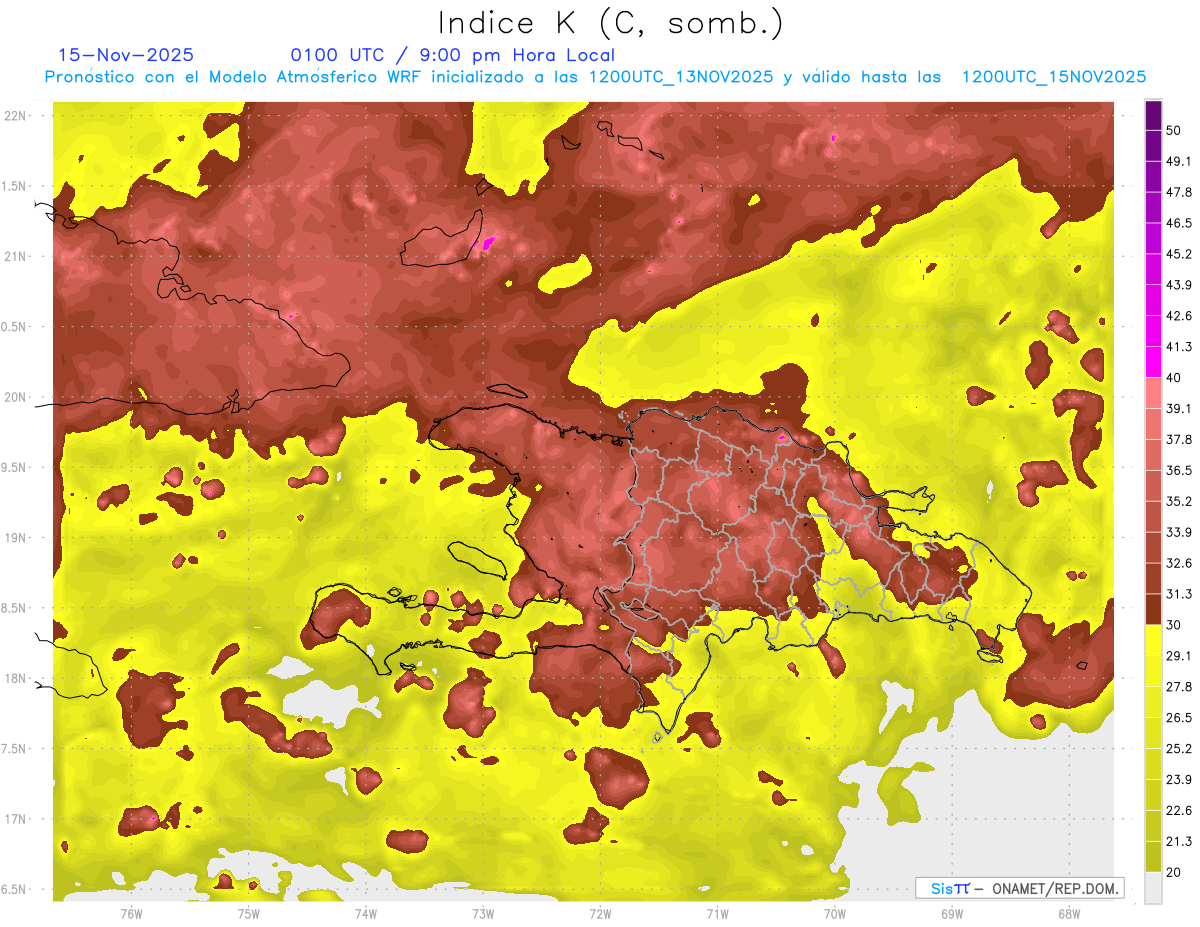Pick the dark brown swatch between 30 and 31.3

click(1153, 609)
